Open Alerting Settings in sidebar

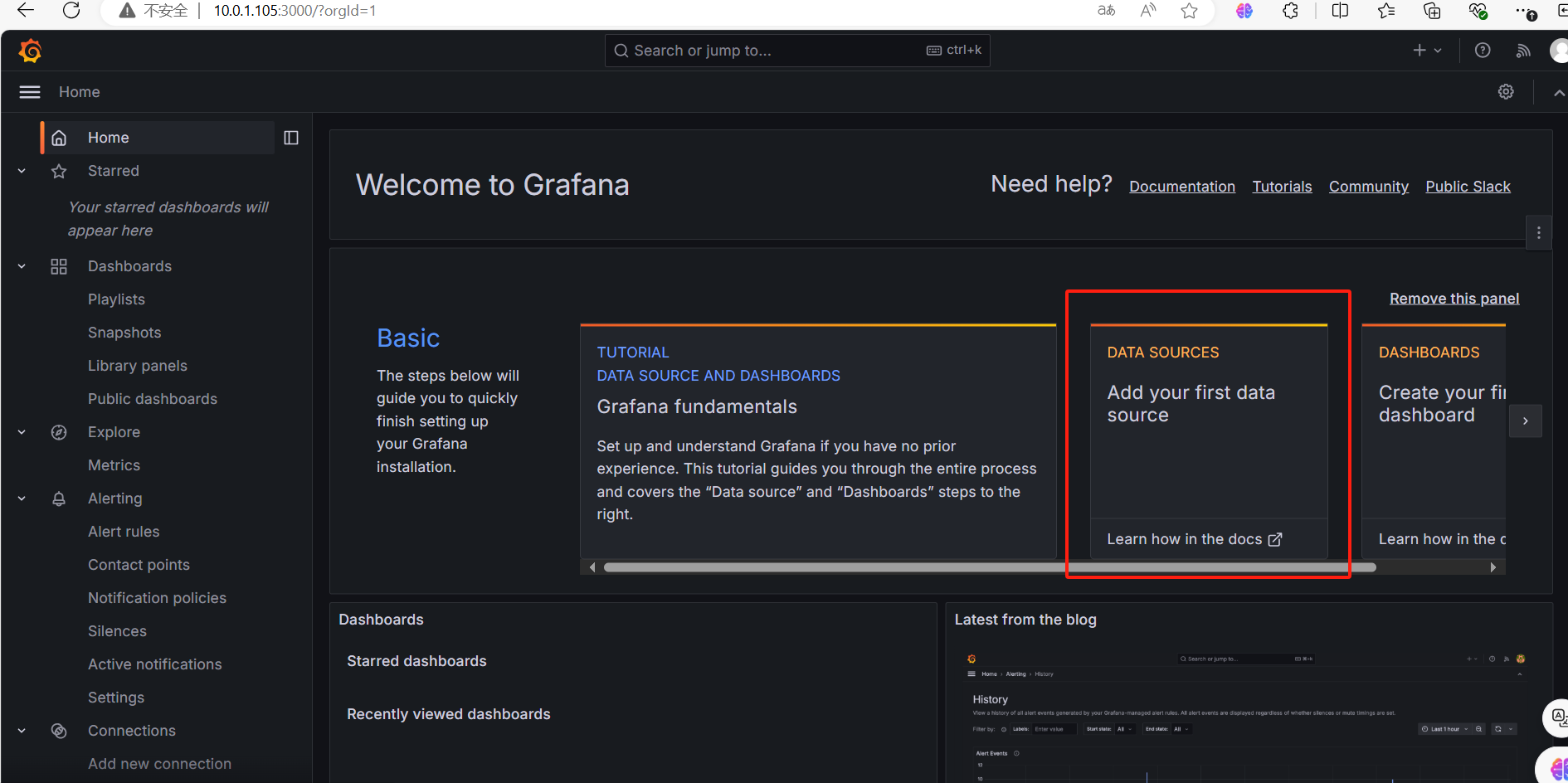pos(116,698)
